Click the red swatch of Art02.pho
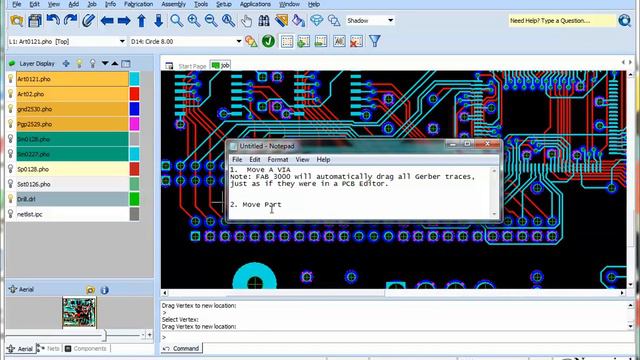This screenshot has width=640, height=360. [x=134, y=94]
